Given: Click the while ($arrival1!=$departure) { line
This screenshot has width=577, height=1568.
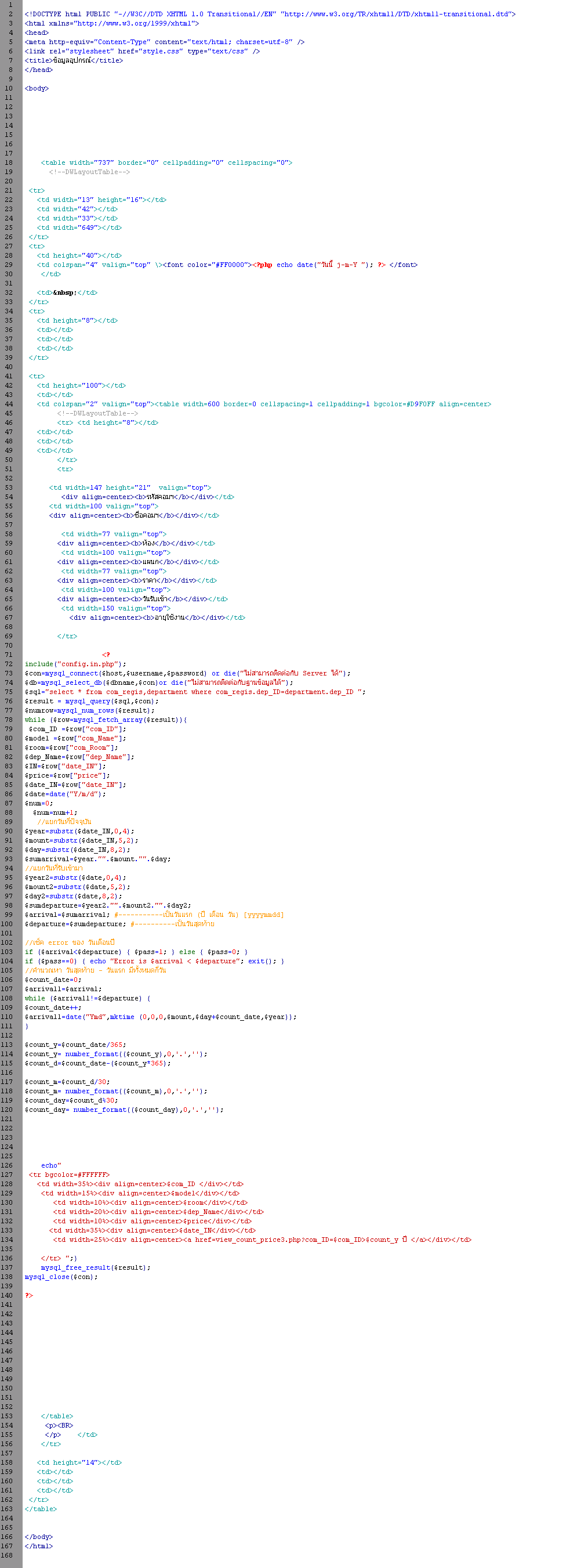Looking at the screenshot, I should coord(88,998).
